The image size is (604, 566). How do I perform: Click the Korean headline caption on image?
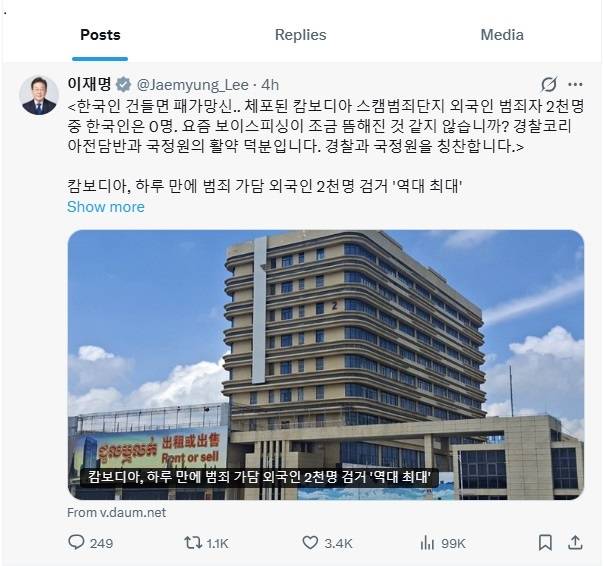[259, 477]
